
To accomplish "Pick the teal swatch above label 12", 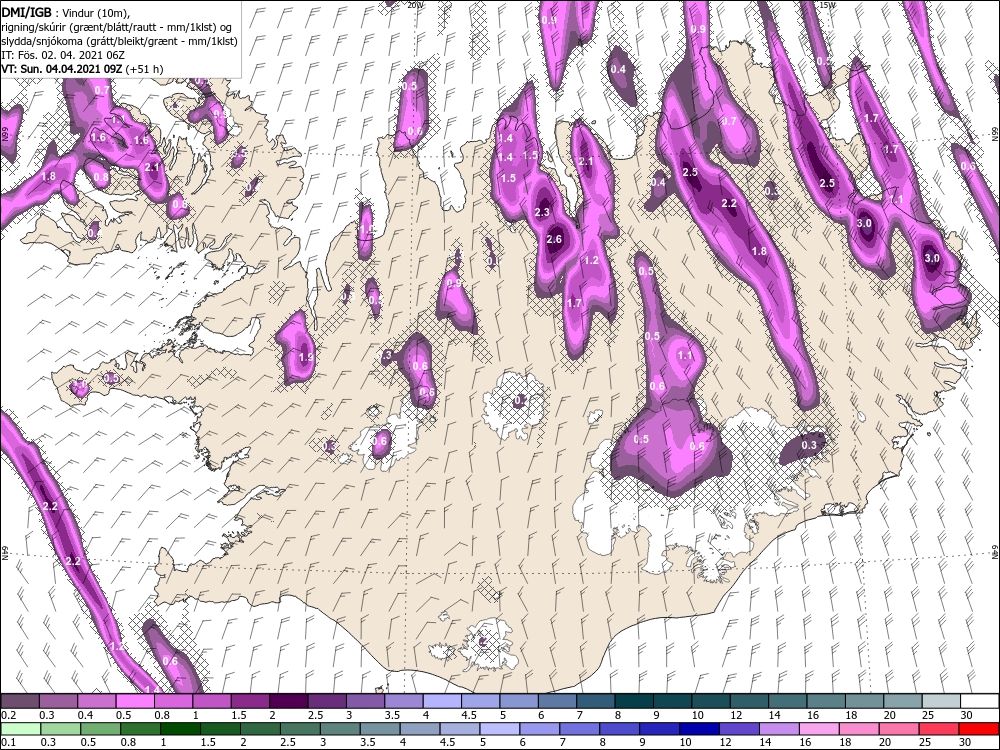I will [x=749, y=702].
